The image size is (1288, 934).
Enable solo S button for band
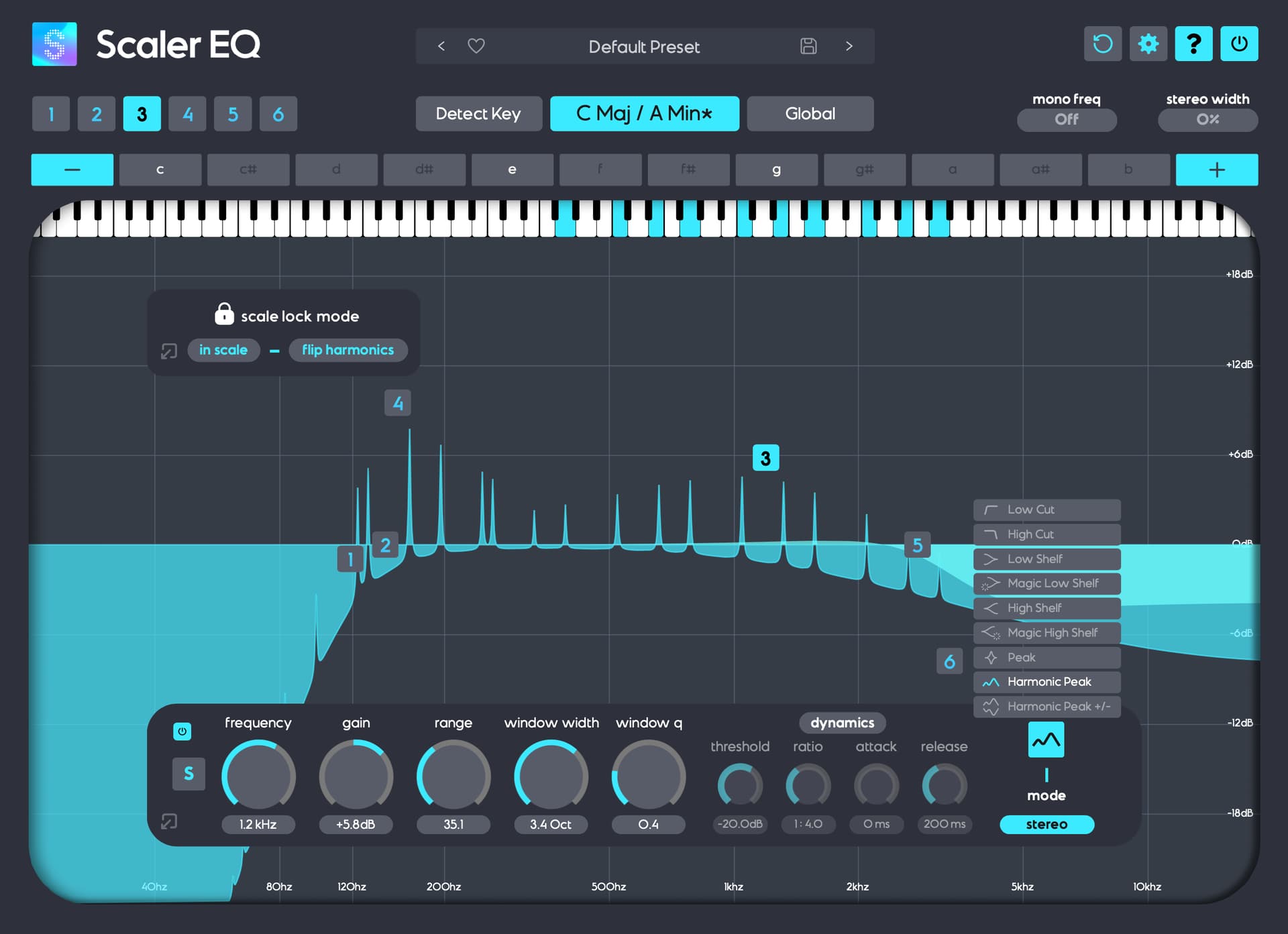(189, 774)
